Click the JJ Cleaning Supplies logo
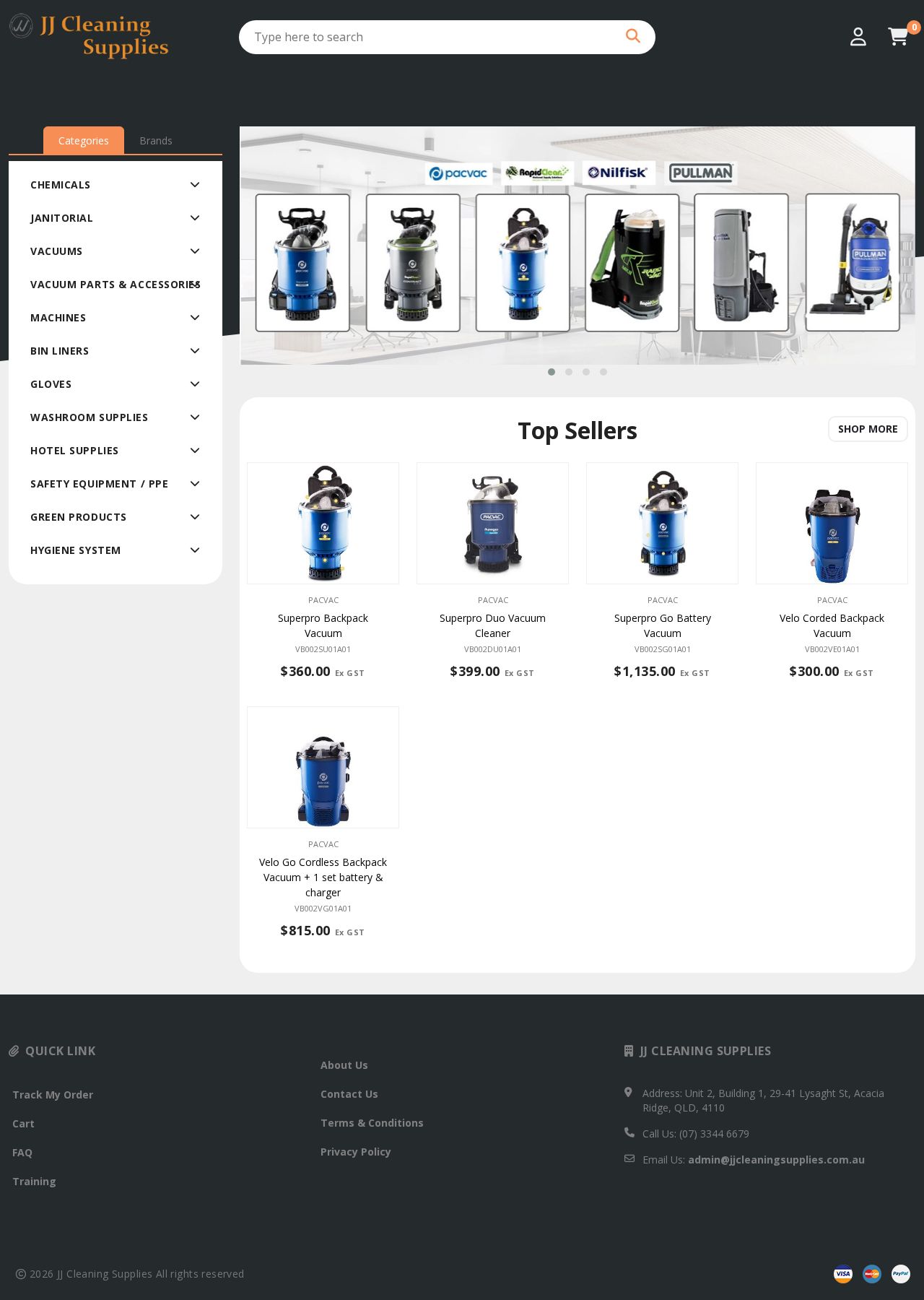 tap(89, 35)
